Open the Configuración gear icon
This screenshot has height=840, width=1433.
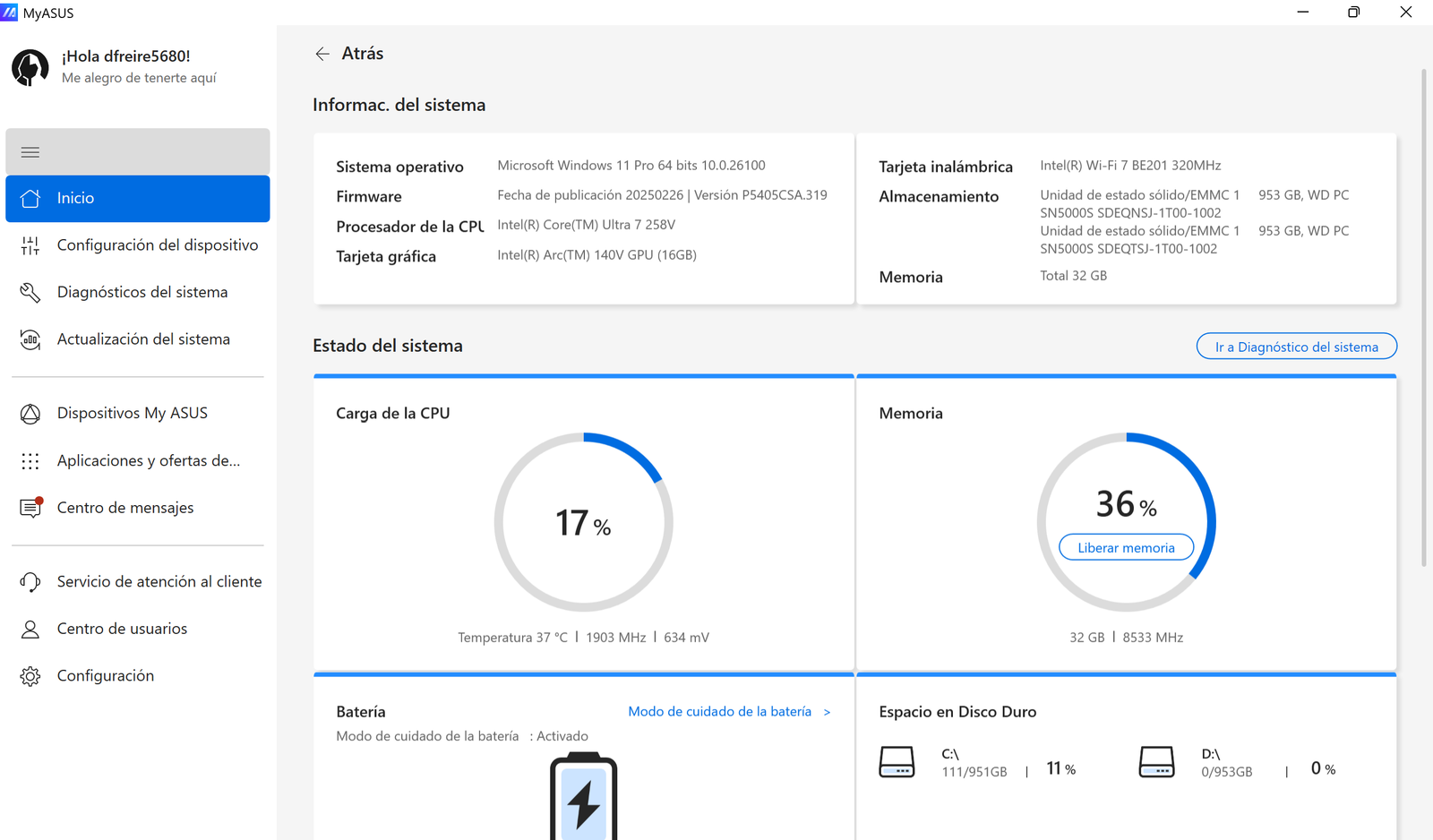click(x=30, y=676)
